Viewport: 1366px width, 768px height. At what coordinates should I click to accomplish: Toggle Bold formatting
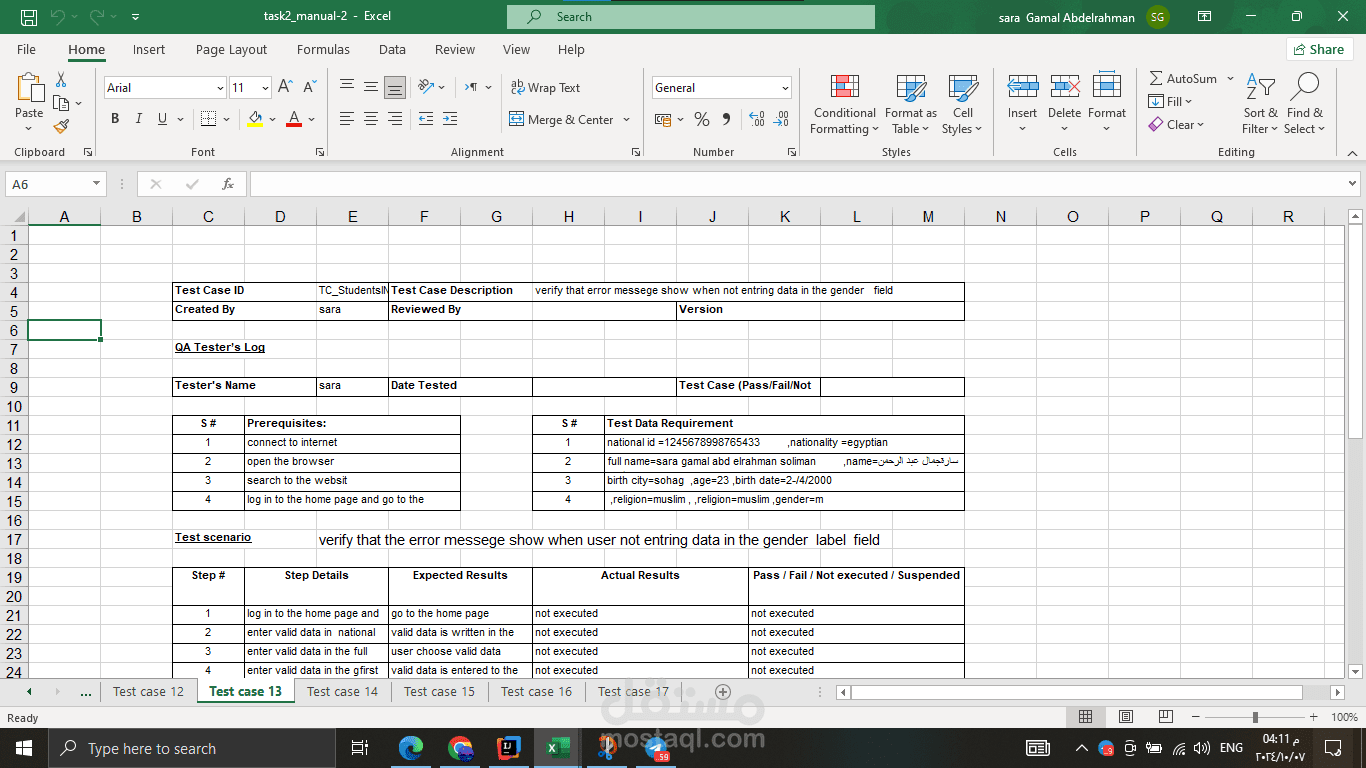115,119
